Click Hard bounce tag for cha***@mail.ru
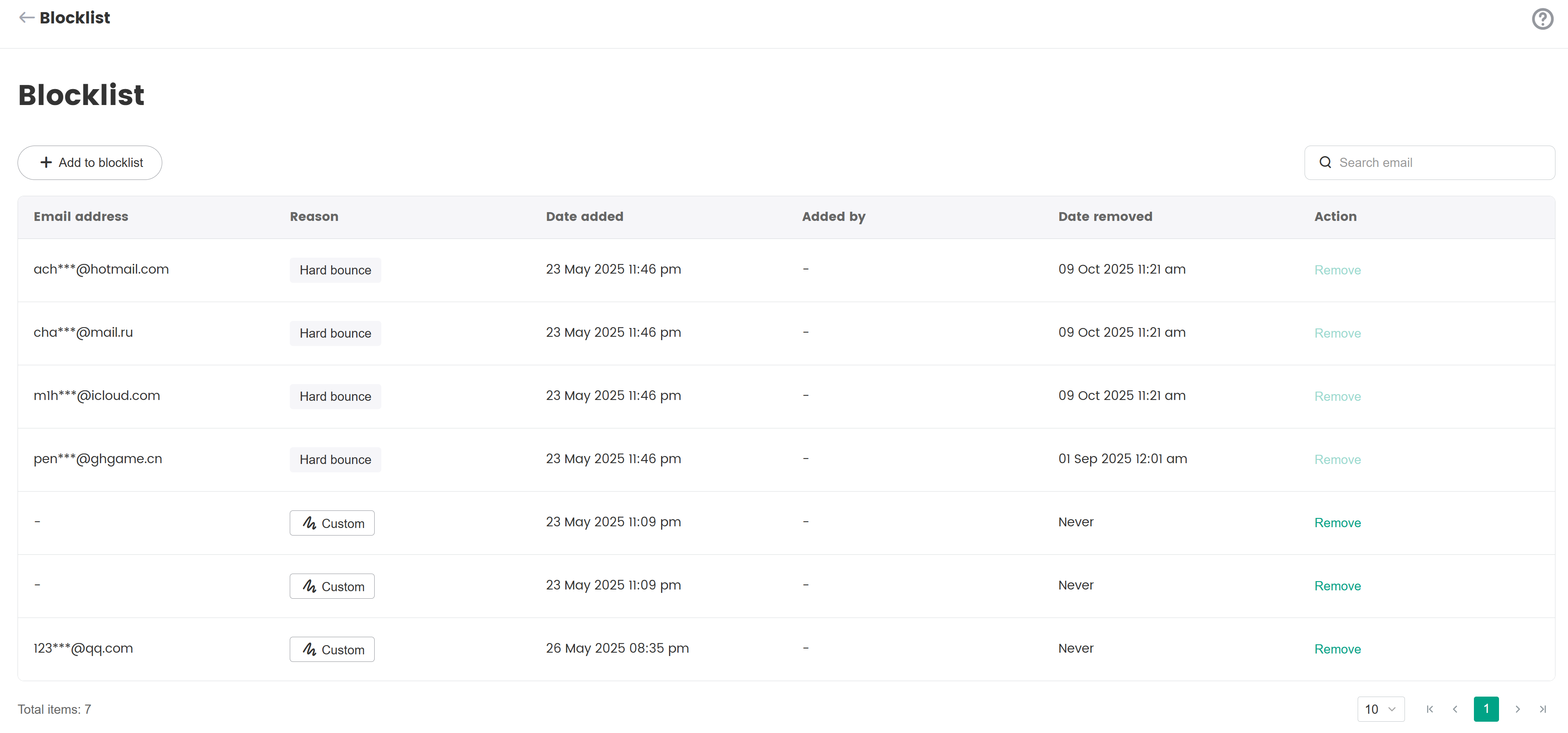 pos(335,333)
